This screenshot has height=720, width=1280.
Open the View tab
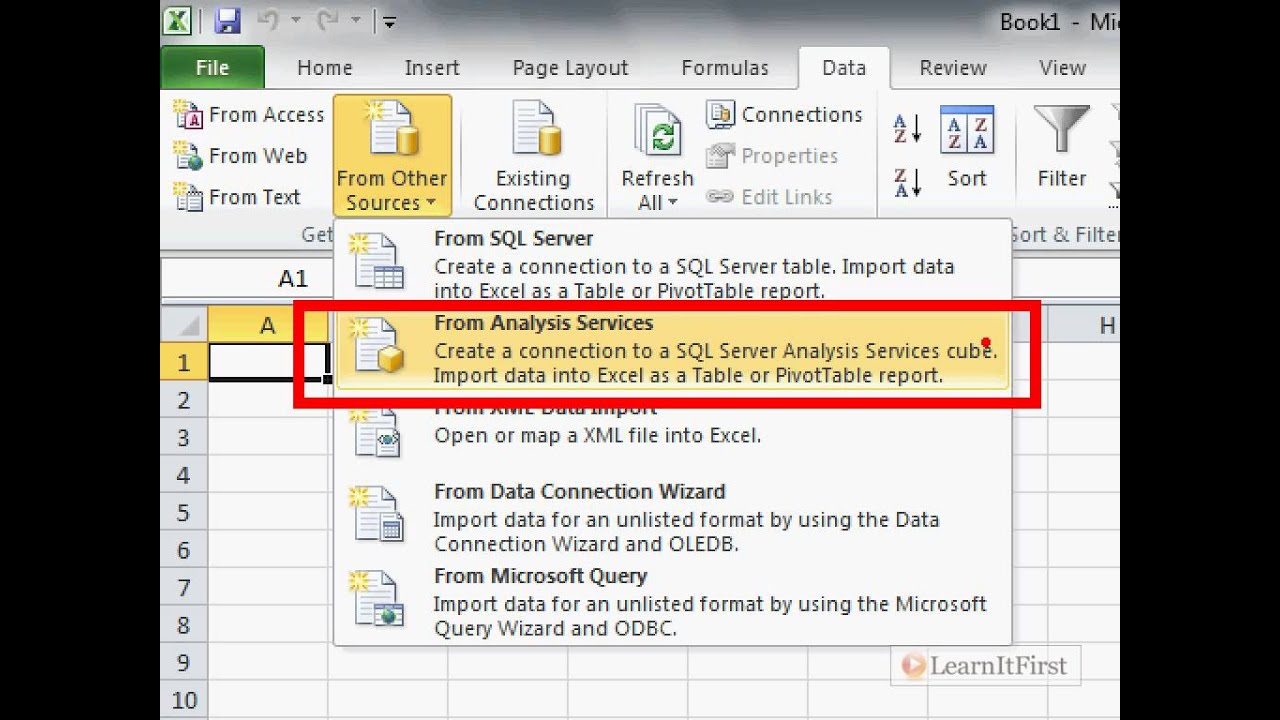tap(1062, 68)
